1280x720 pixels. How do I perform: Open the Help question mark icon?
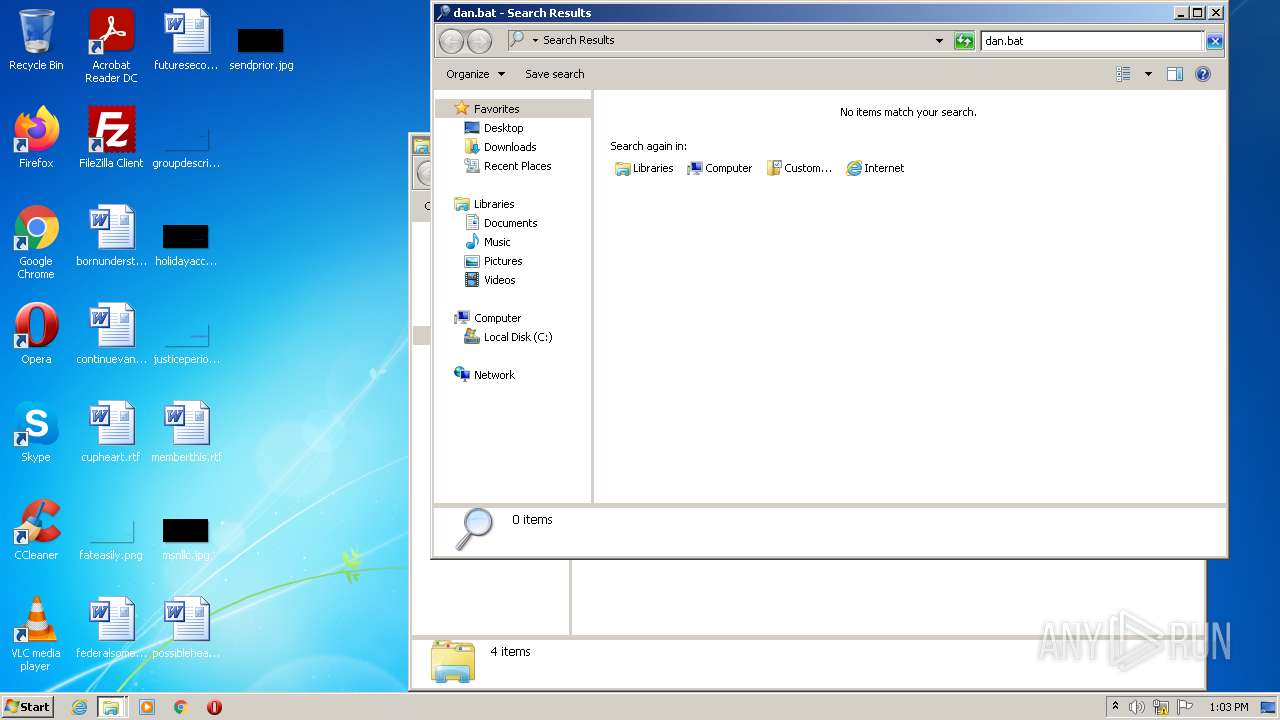coord(1203,74)
